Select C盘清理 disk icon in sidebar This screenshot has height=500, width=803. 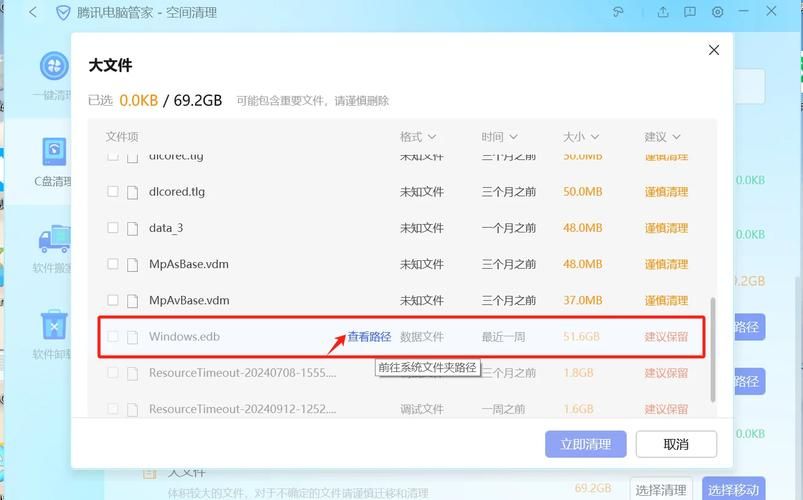click(x=54, y=151)
